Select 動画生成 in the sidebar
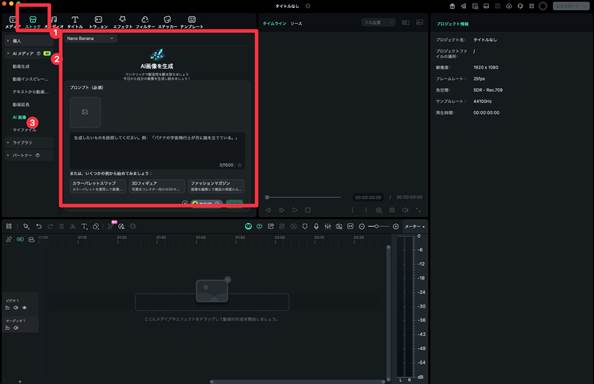 click(21, 66)
